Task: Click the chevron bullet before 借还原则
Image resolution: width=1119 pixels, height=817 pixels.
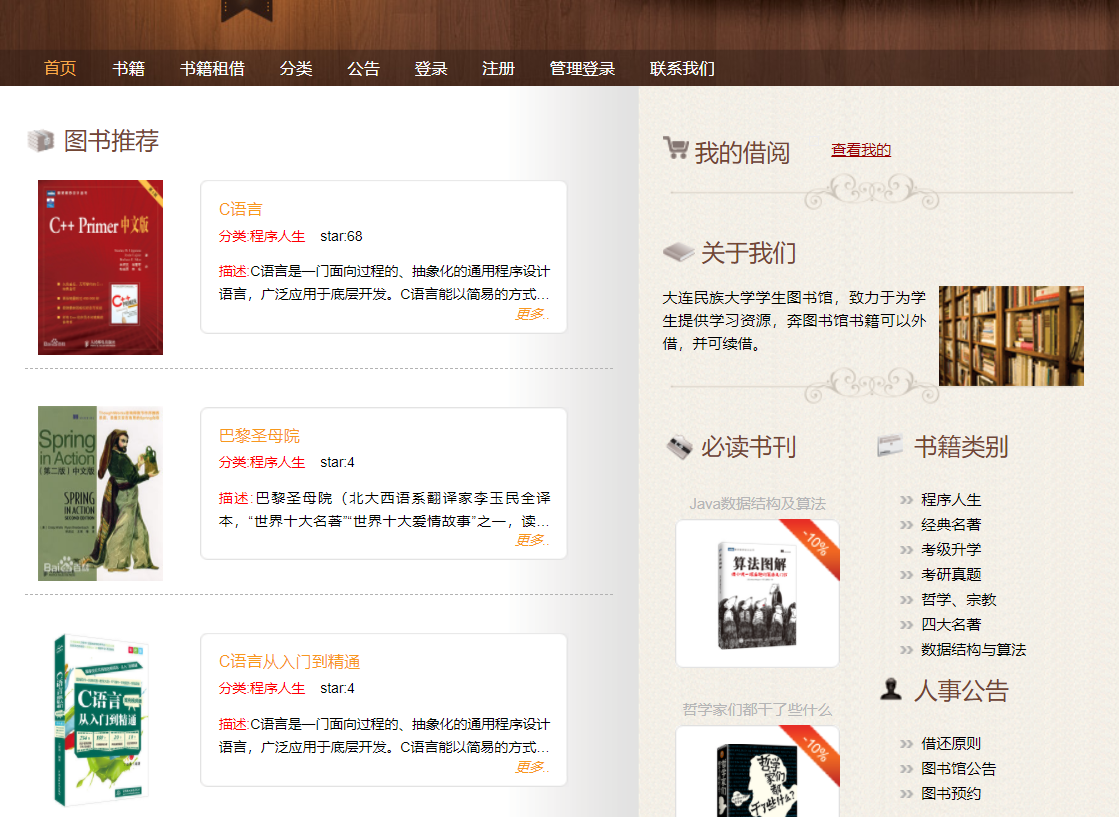Action: click(x=906, y=744)
